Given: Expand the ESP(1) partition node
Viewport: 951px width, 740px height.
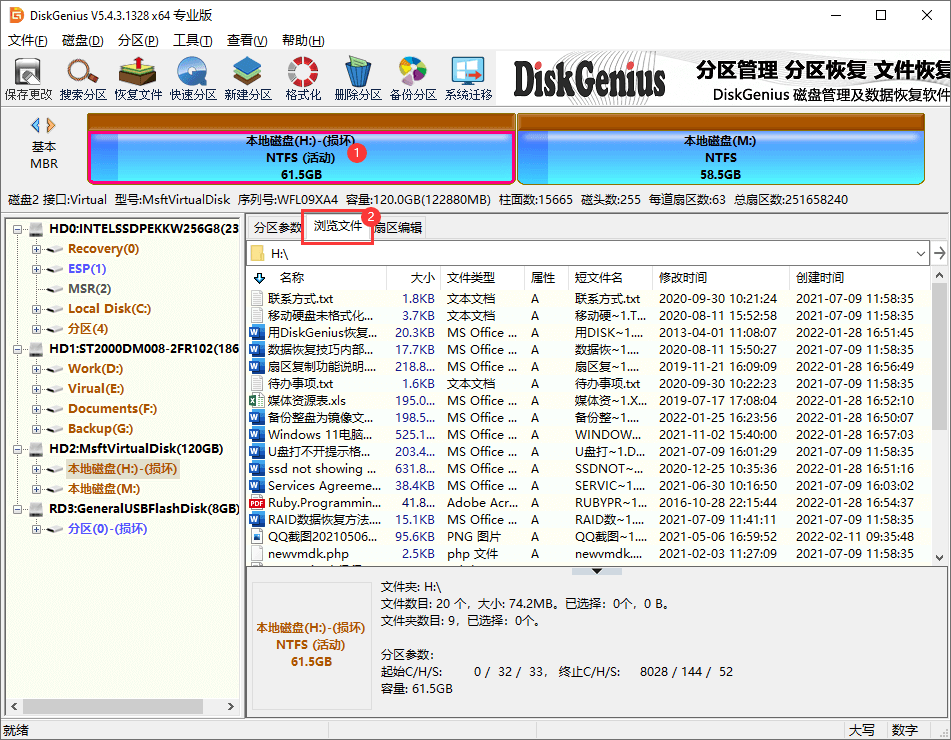Looking at the screenshot, I should pyautogui.click(x=36, y=269).
